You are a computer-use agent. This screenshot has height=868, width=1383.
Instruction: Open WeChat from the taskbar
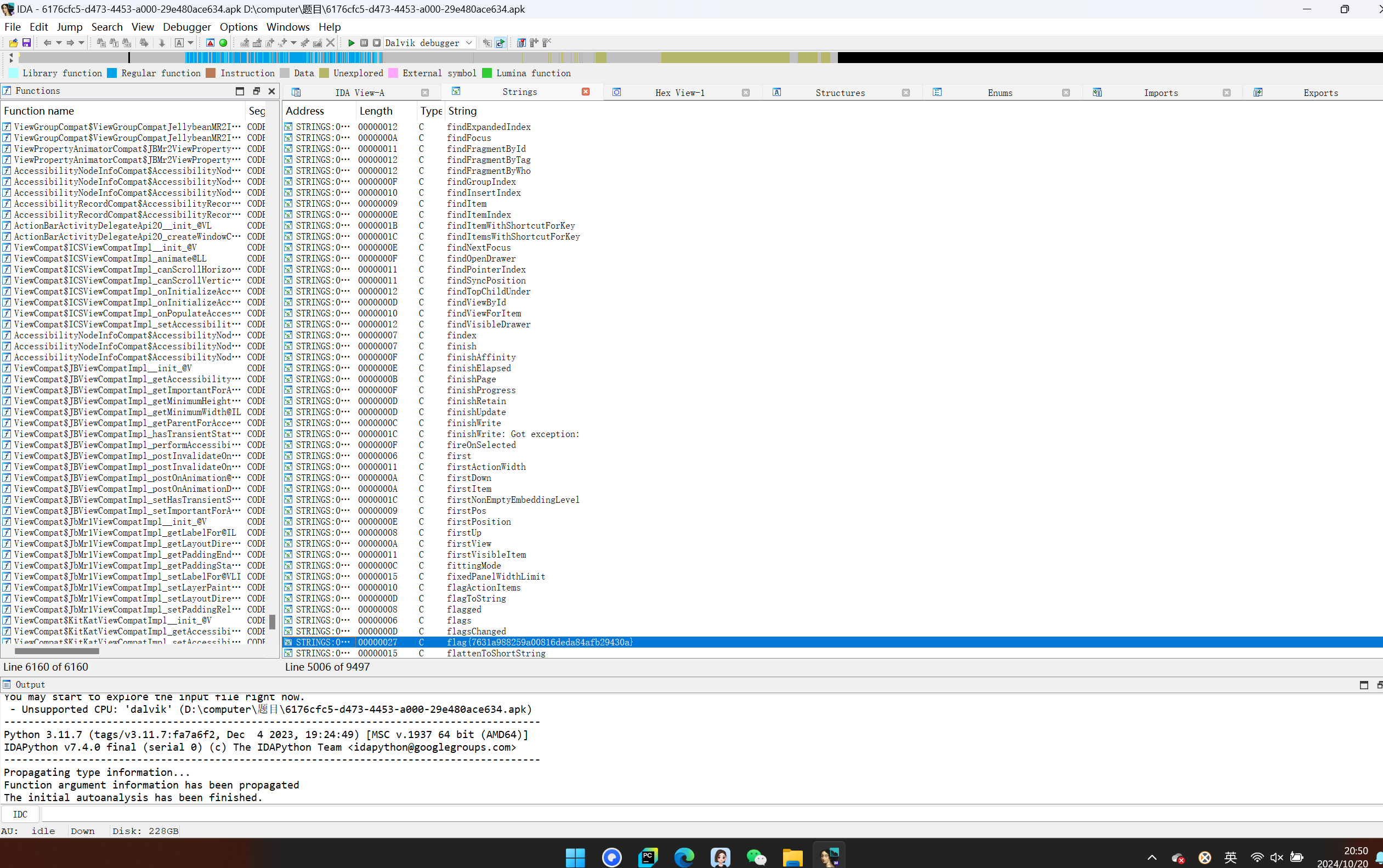pos(756,857)
